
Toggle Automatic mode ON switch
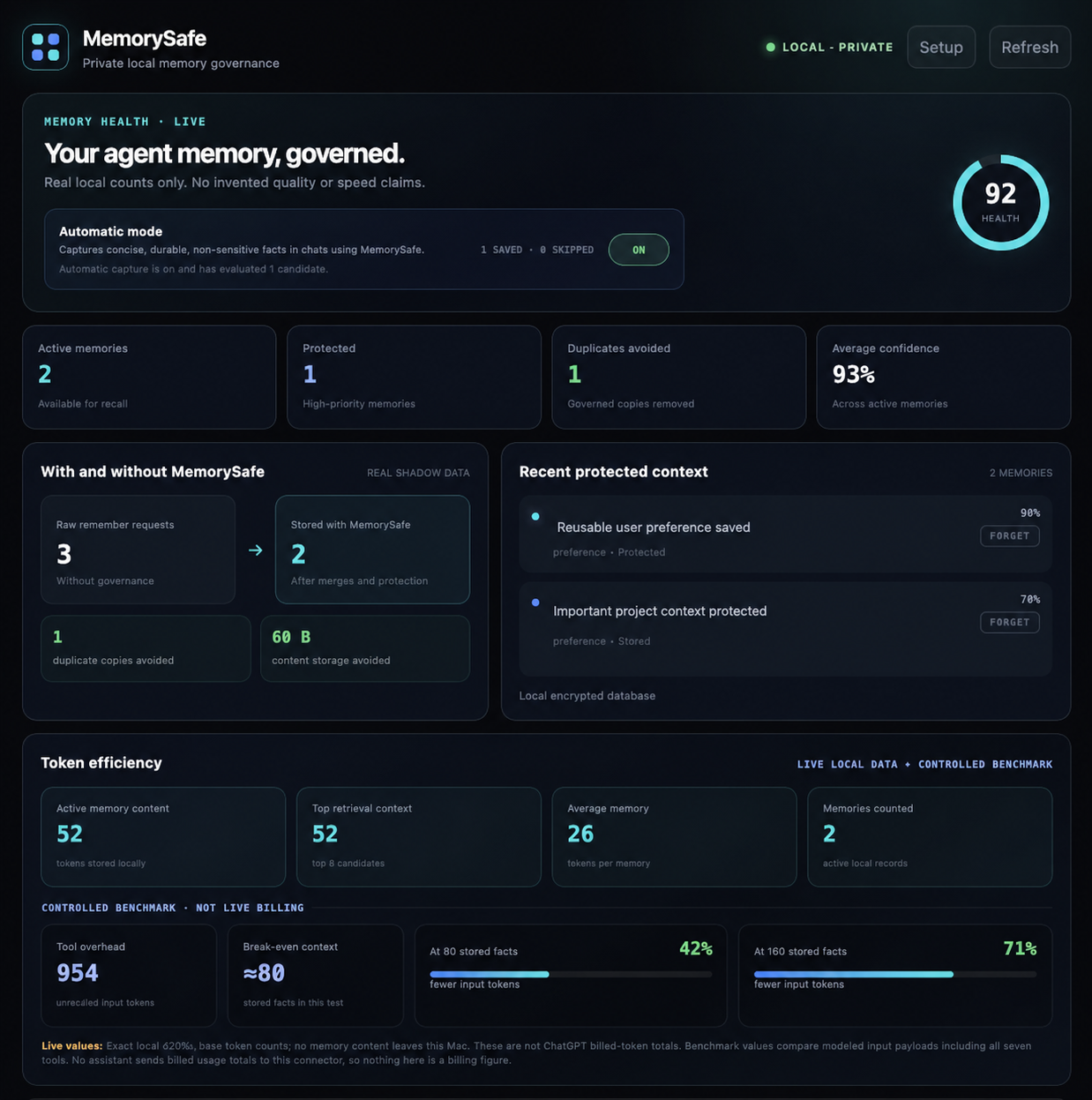tap(639, 250)
